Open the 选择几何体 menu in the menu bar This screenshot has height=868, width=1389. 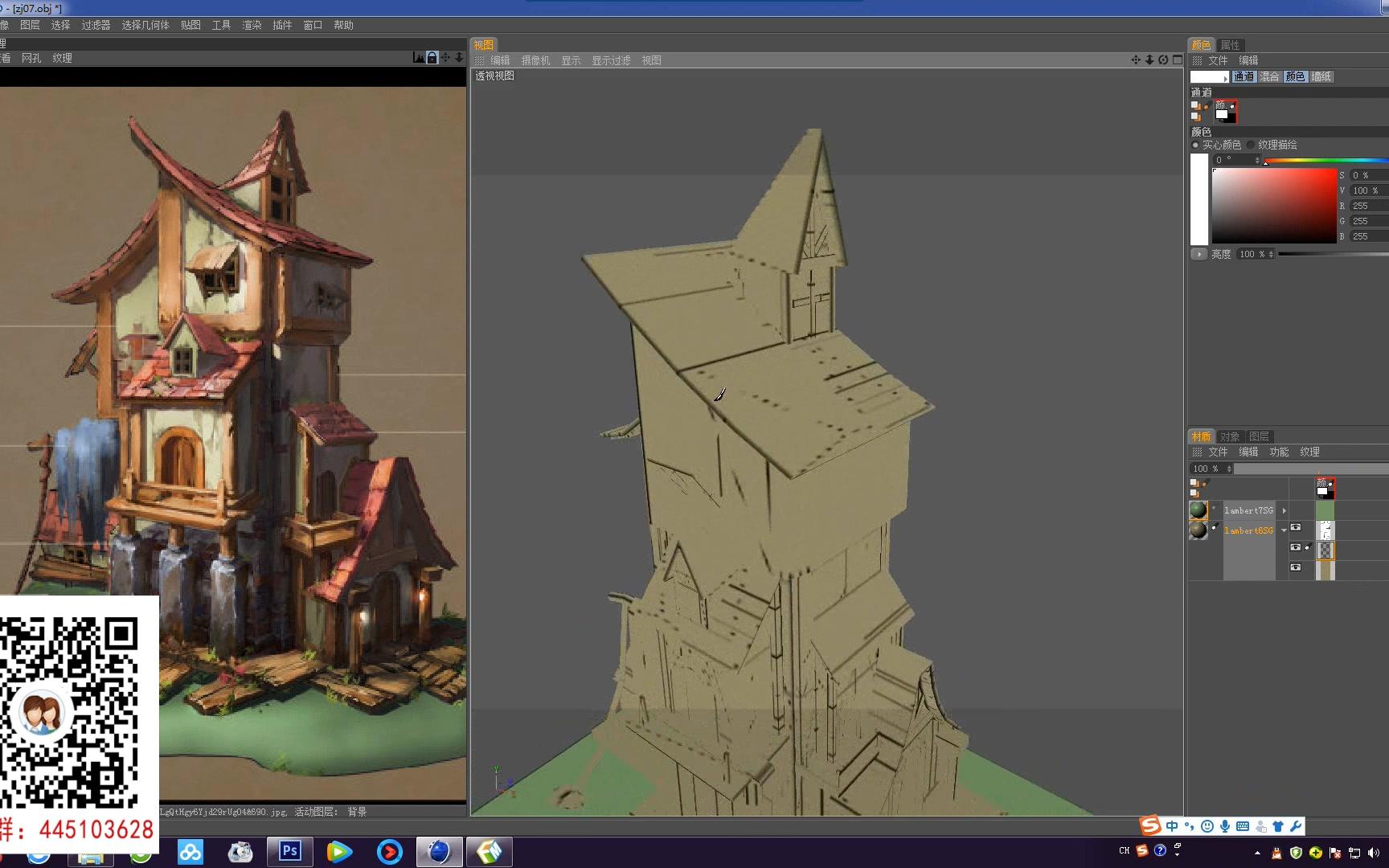145,25
